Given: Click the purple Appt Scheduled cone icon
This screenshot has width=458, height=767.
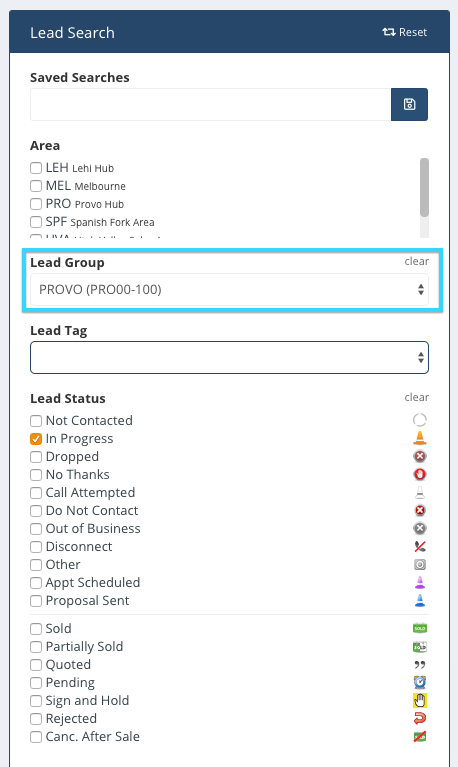Looking at the screenshot, I should (420, 582).
